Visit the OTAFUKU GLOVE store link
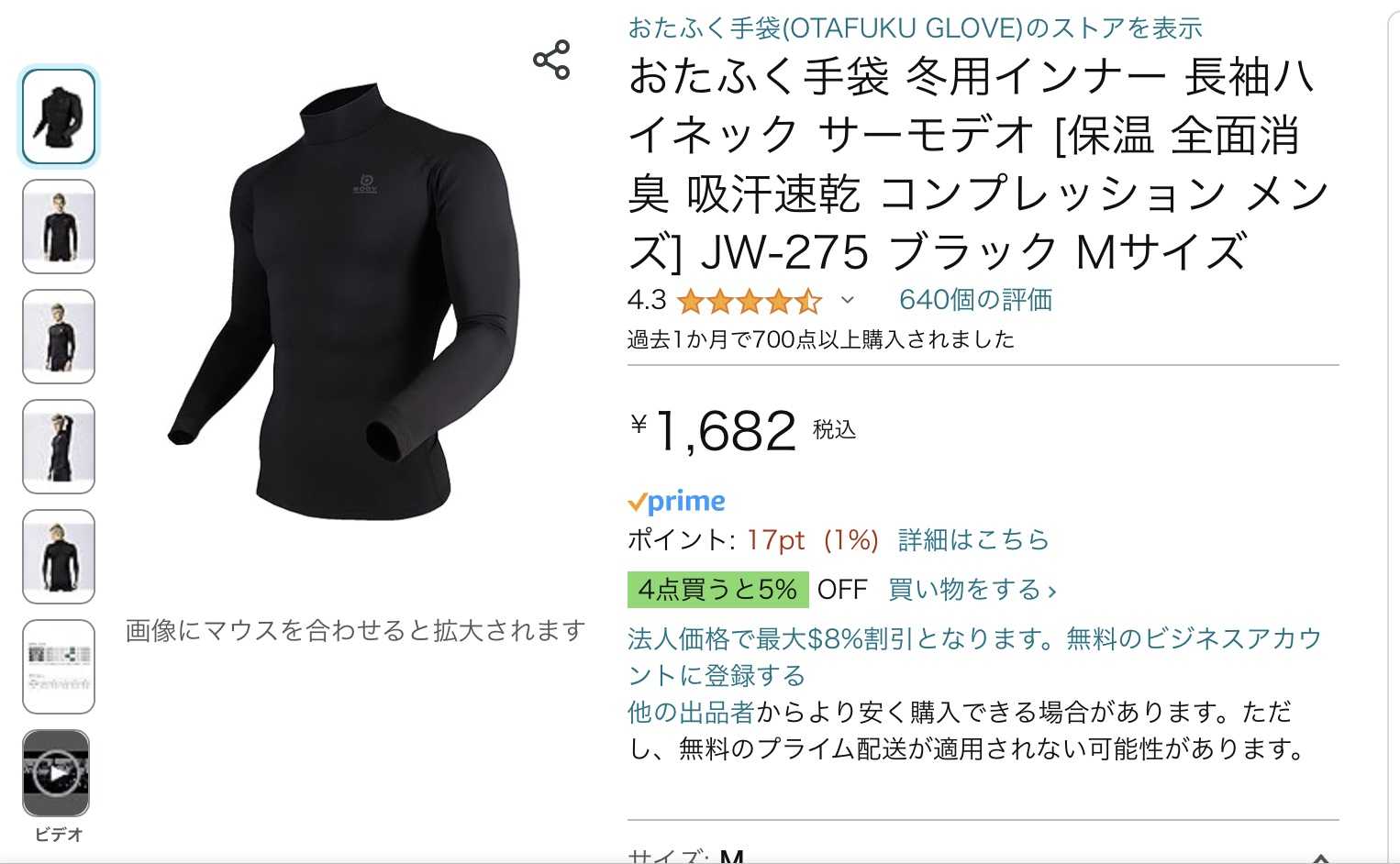 [915, 28]
